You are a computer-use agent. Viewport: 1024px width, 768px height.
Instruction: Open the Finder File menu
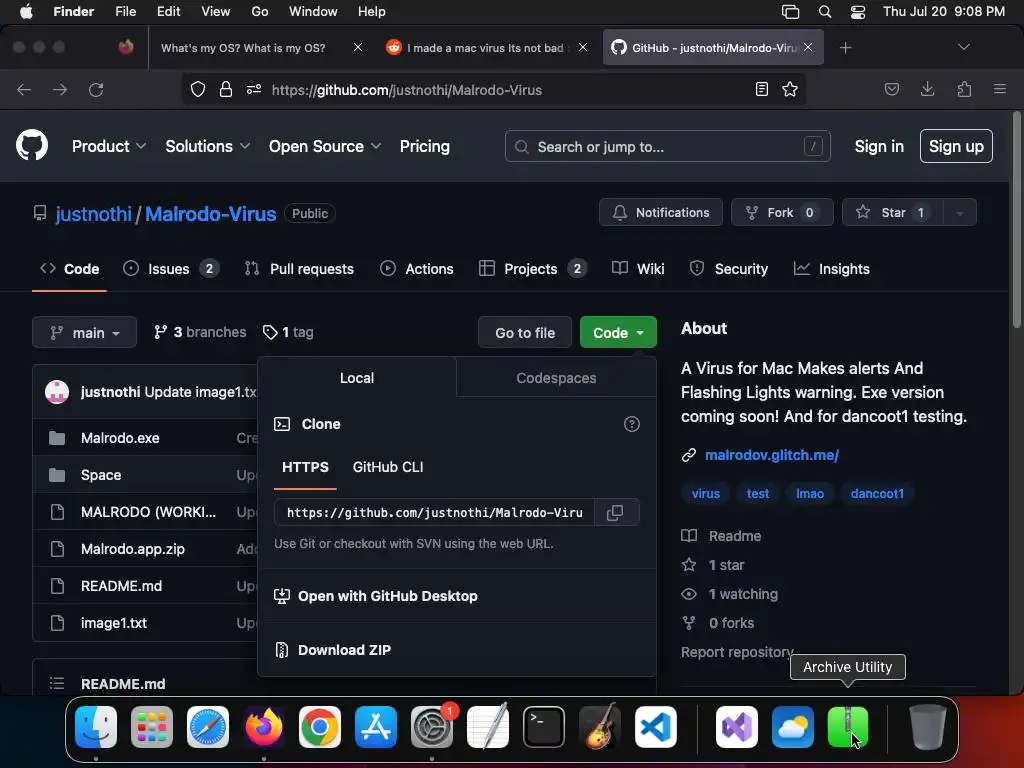[125, 12]
